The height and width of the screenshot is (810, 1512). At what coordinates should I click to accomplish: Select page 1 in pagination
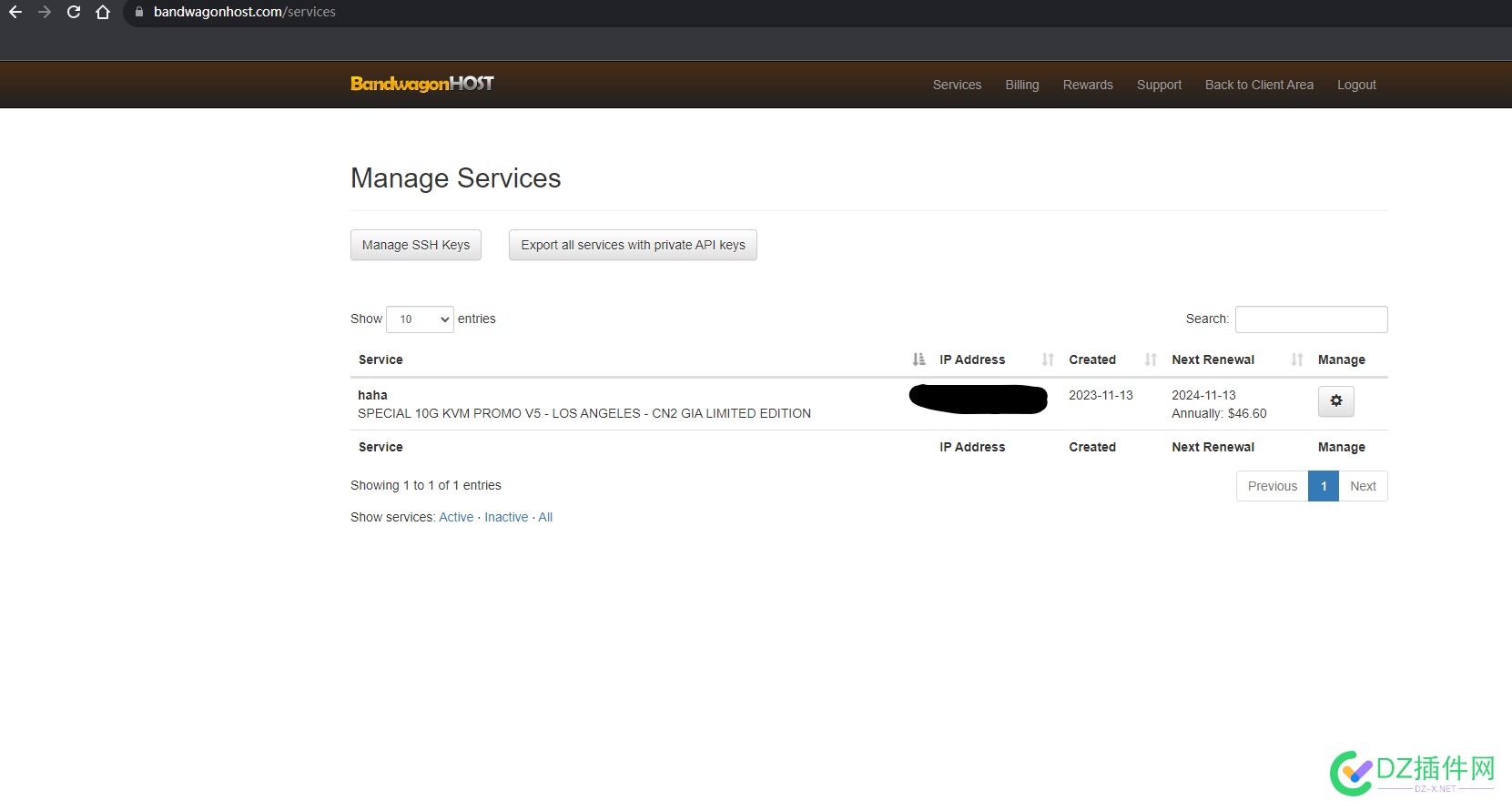(x=1324, y=486)
